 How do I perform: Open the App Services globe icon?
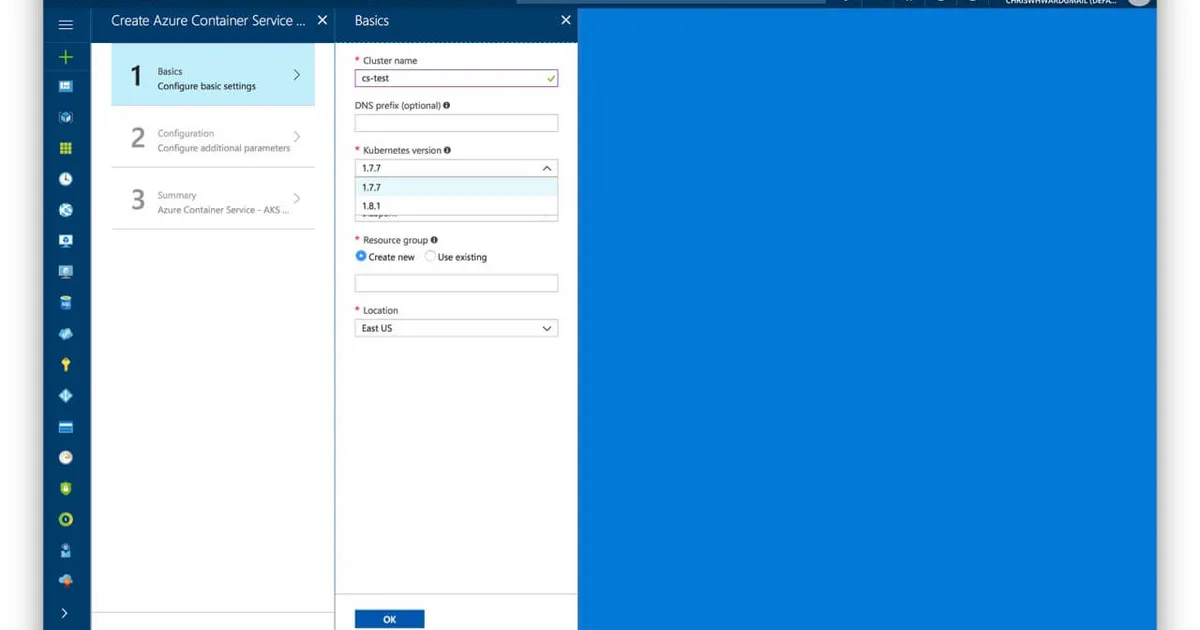66,210
